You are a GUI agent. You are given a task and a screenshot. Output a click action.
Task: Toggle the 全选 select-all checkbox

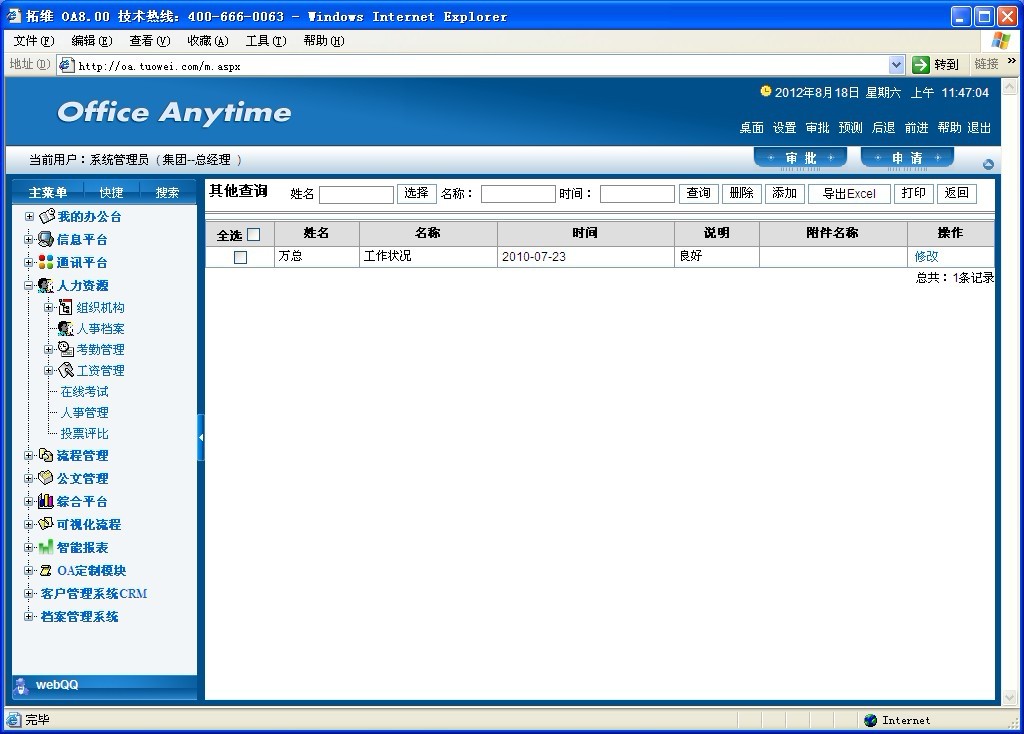pos(254,235)
